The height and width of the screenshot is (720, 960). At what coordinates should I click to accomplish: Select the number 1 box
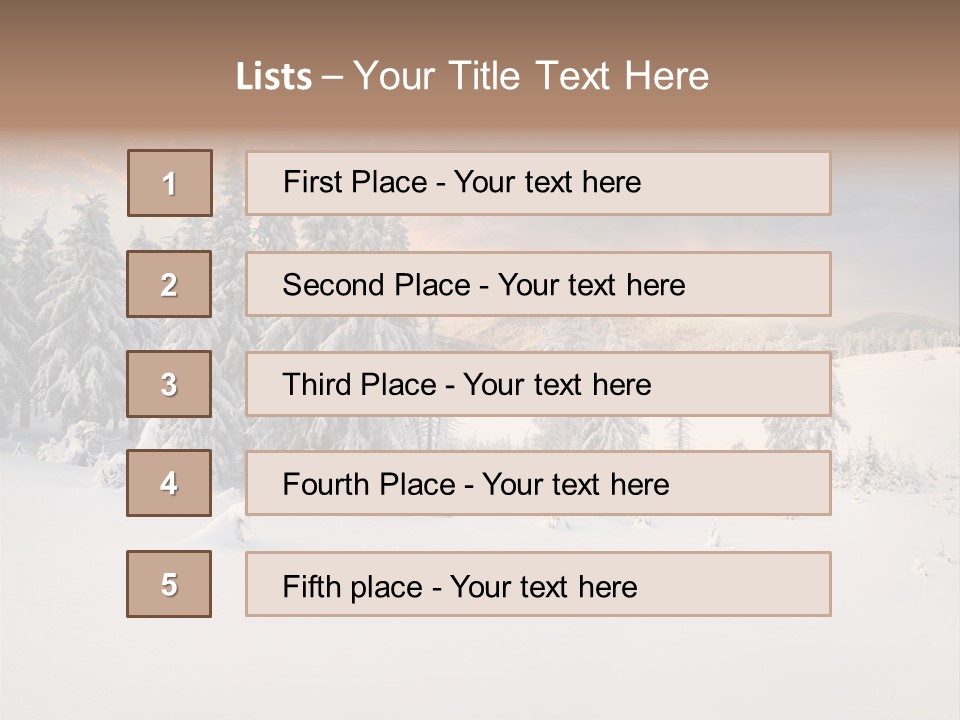170,183
